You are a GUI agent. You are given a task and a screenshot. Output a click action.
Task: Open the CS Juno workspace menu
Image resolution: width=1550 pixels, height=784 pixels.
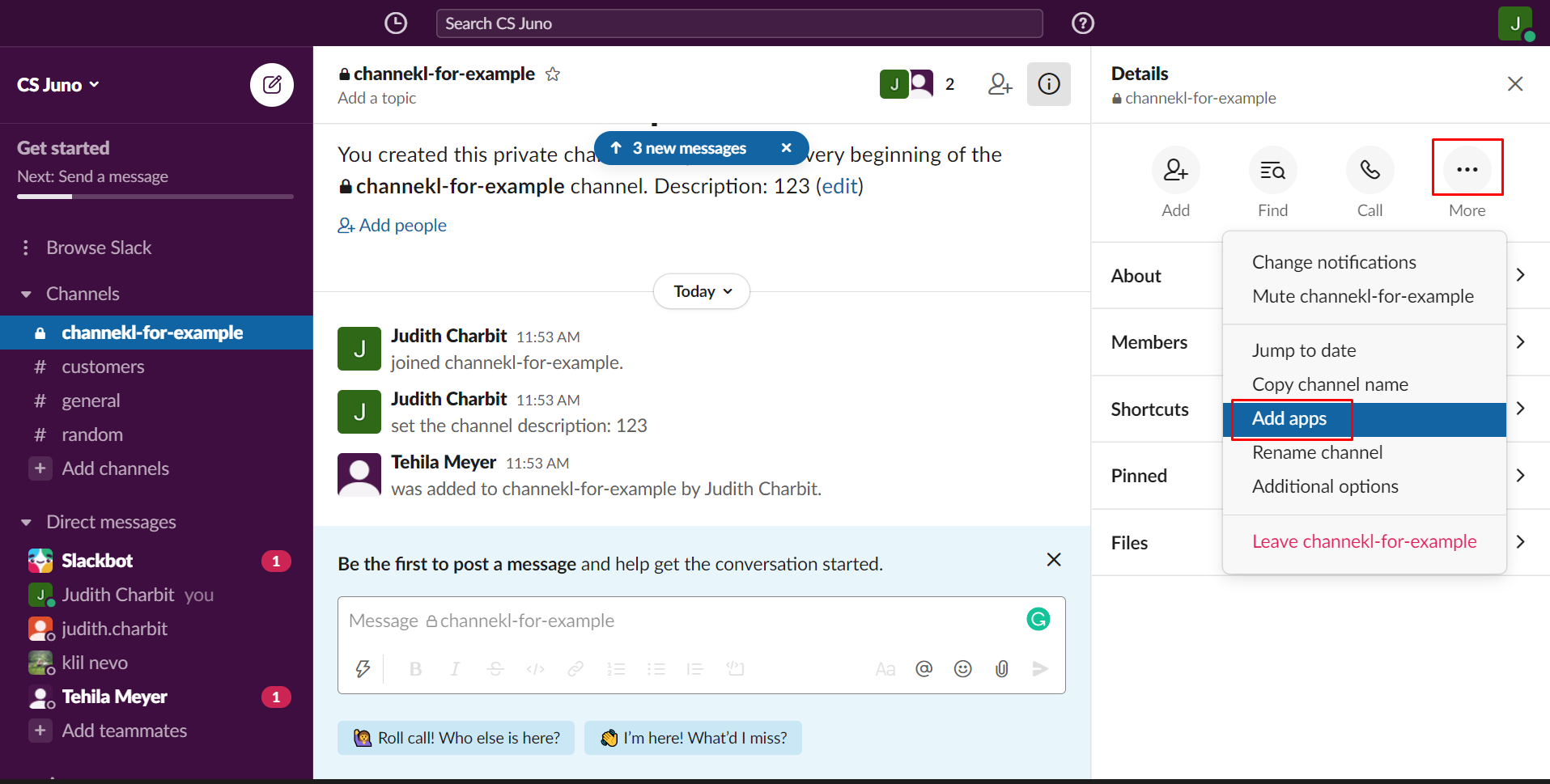tap(58, 85)
